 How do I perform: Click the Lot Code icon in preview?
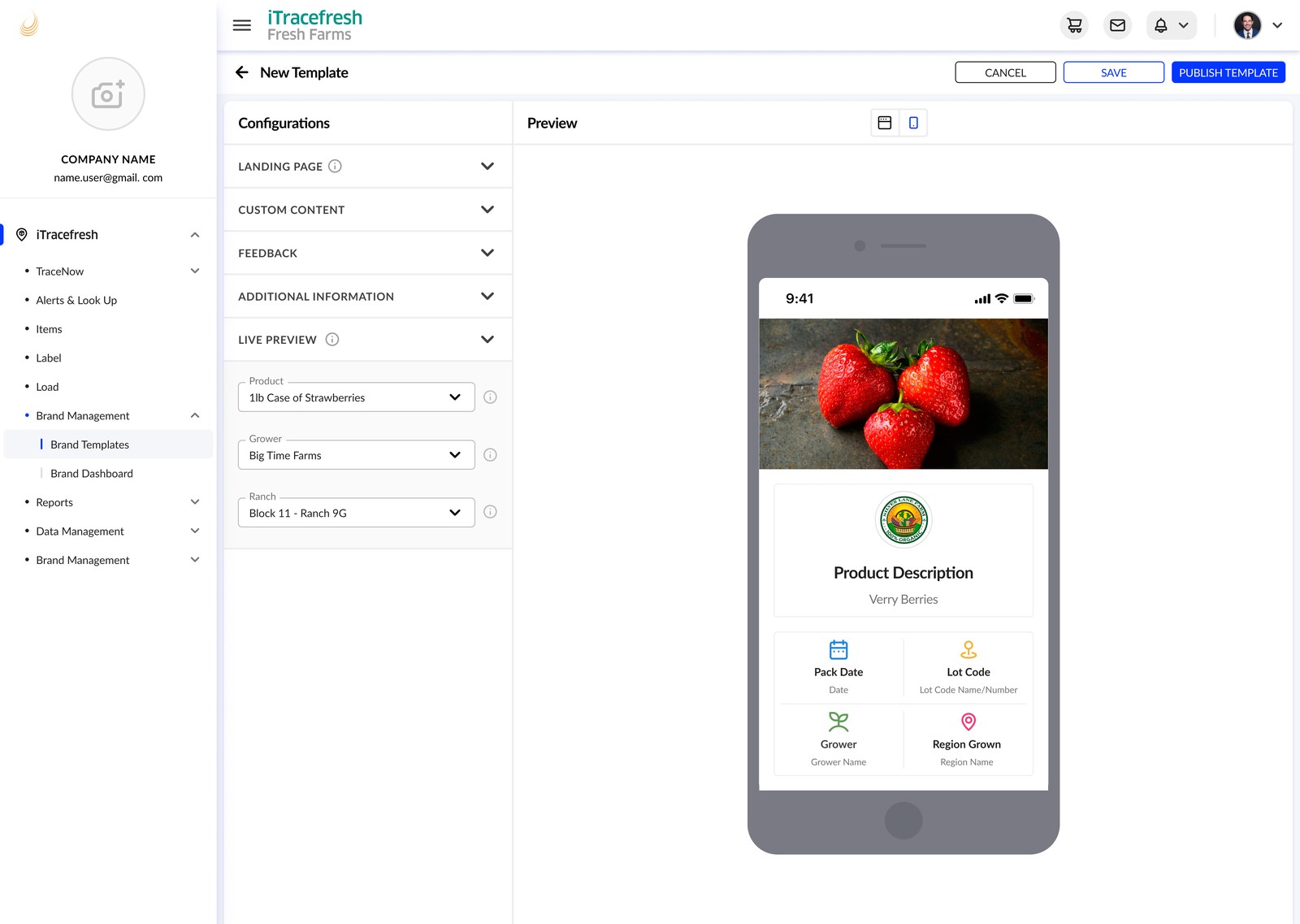point(968,649)
